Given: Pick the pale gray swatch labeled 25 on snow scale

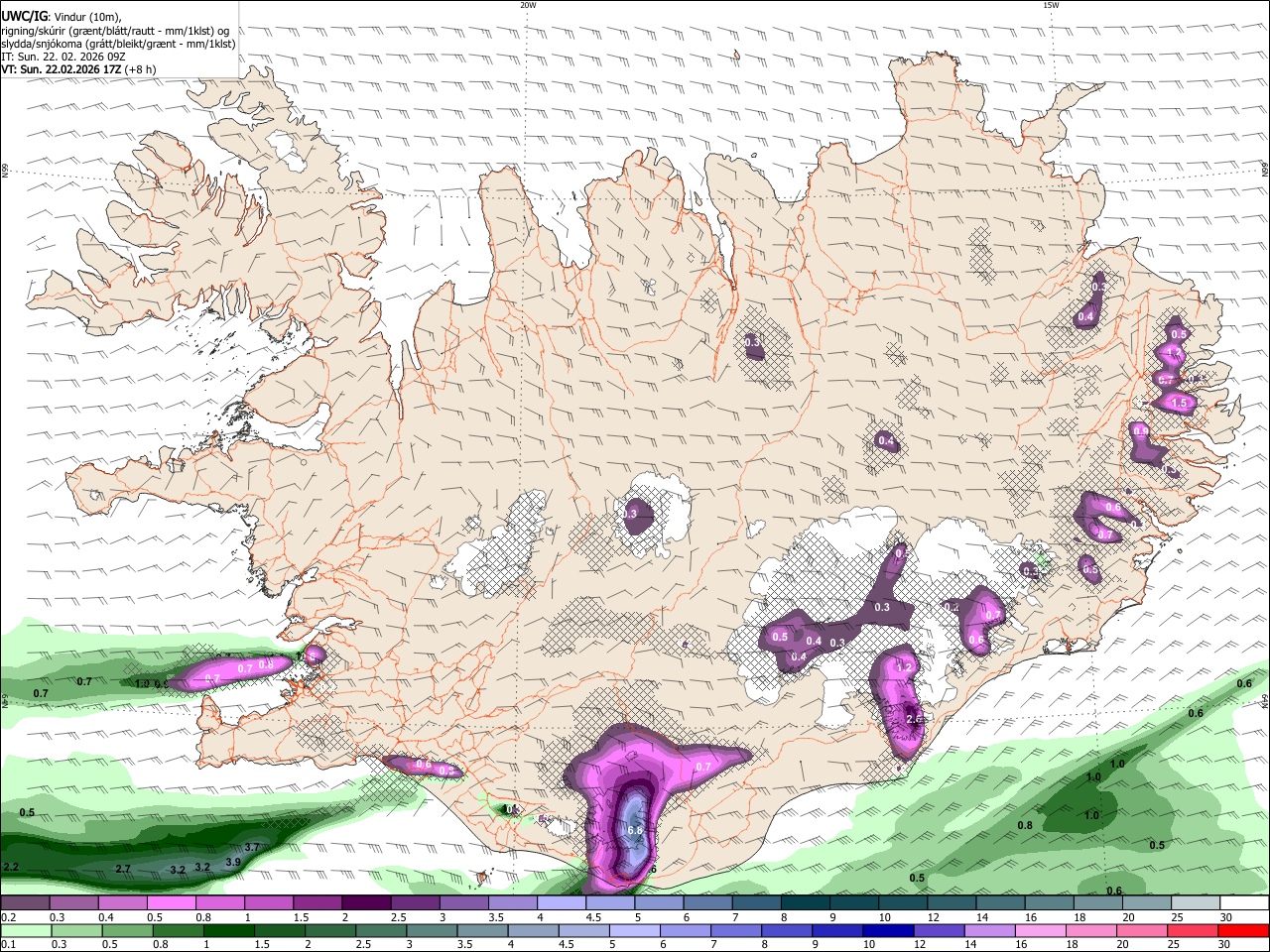Looking at the screenshot, I should [1197, 903].
